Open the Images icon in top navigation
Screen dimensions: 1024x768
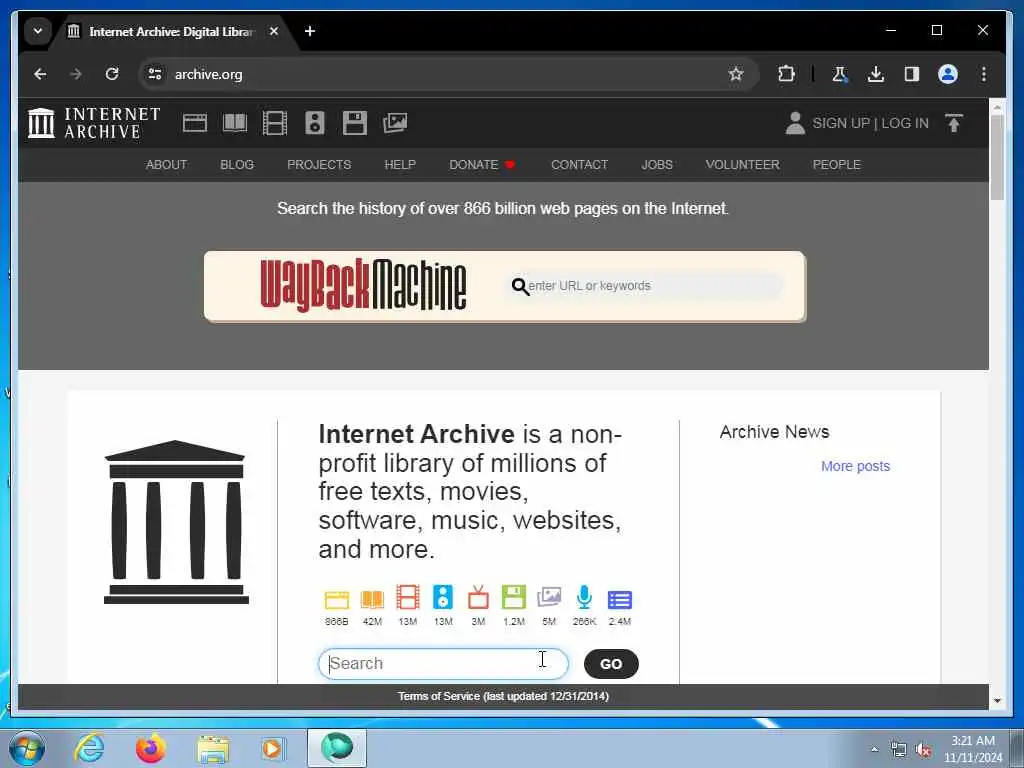[x=395, y=123]
